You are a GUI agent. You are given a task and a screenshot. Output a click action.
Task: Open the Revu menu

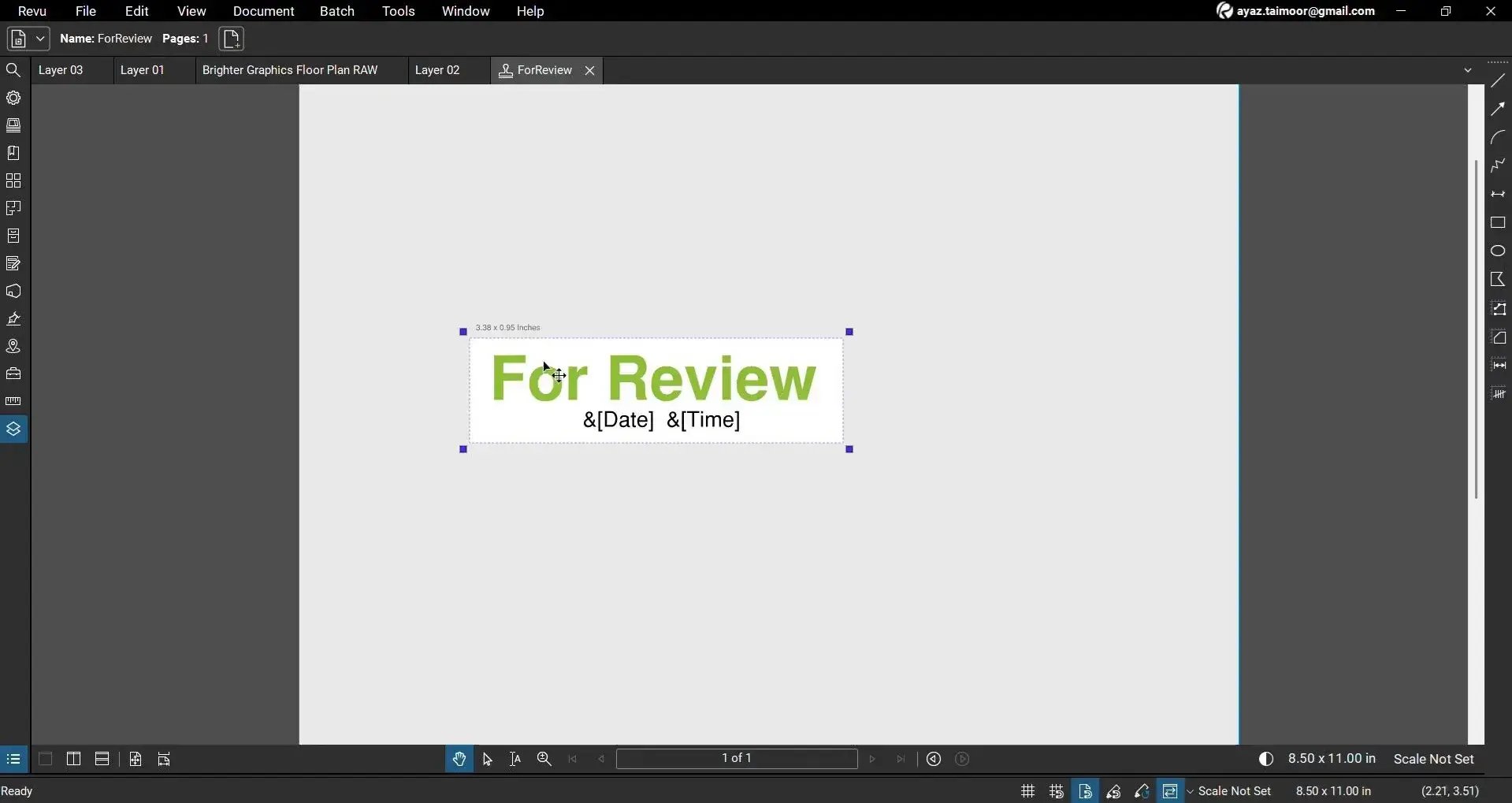point(32,11)
